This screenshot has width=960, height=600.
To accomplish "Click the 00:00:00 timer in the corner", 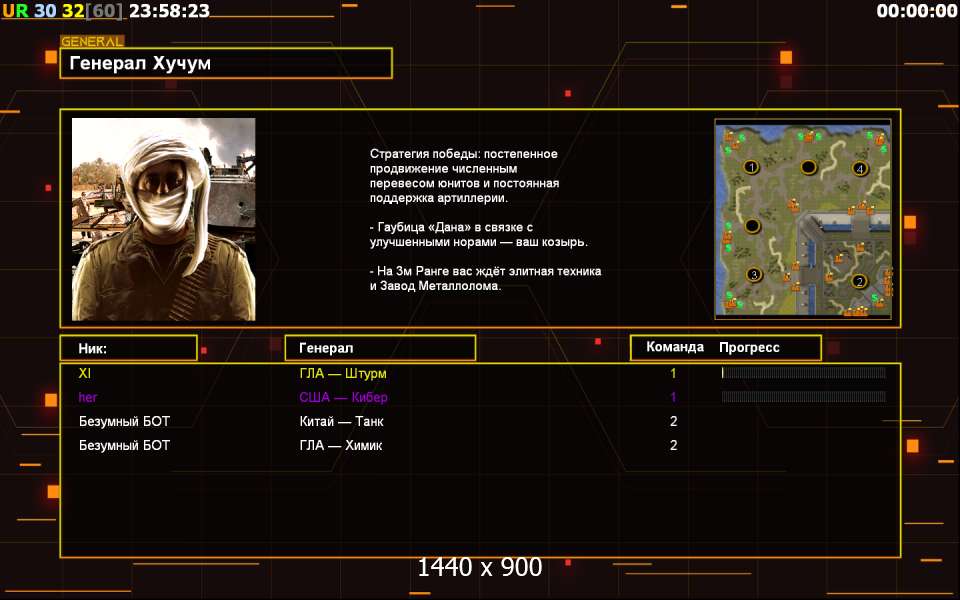I will (x=916, y=11).
